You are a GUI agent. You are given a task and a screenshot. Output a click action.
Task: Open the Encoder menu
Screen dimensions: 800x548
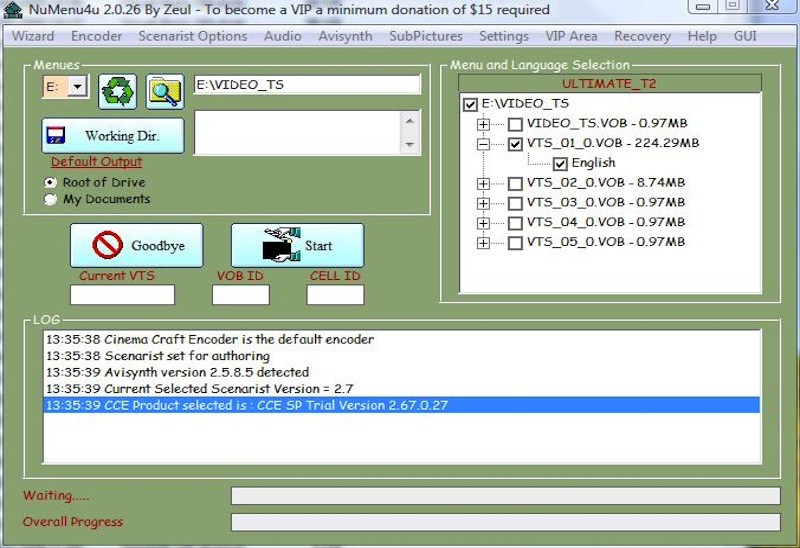96,36
